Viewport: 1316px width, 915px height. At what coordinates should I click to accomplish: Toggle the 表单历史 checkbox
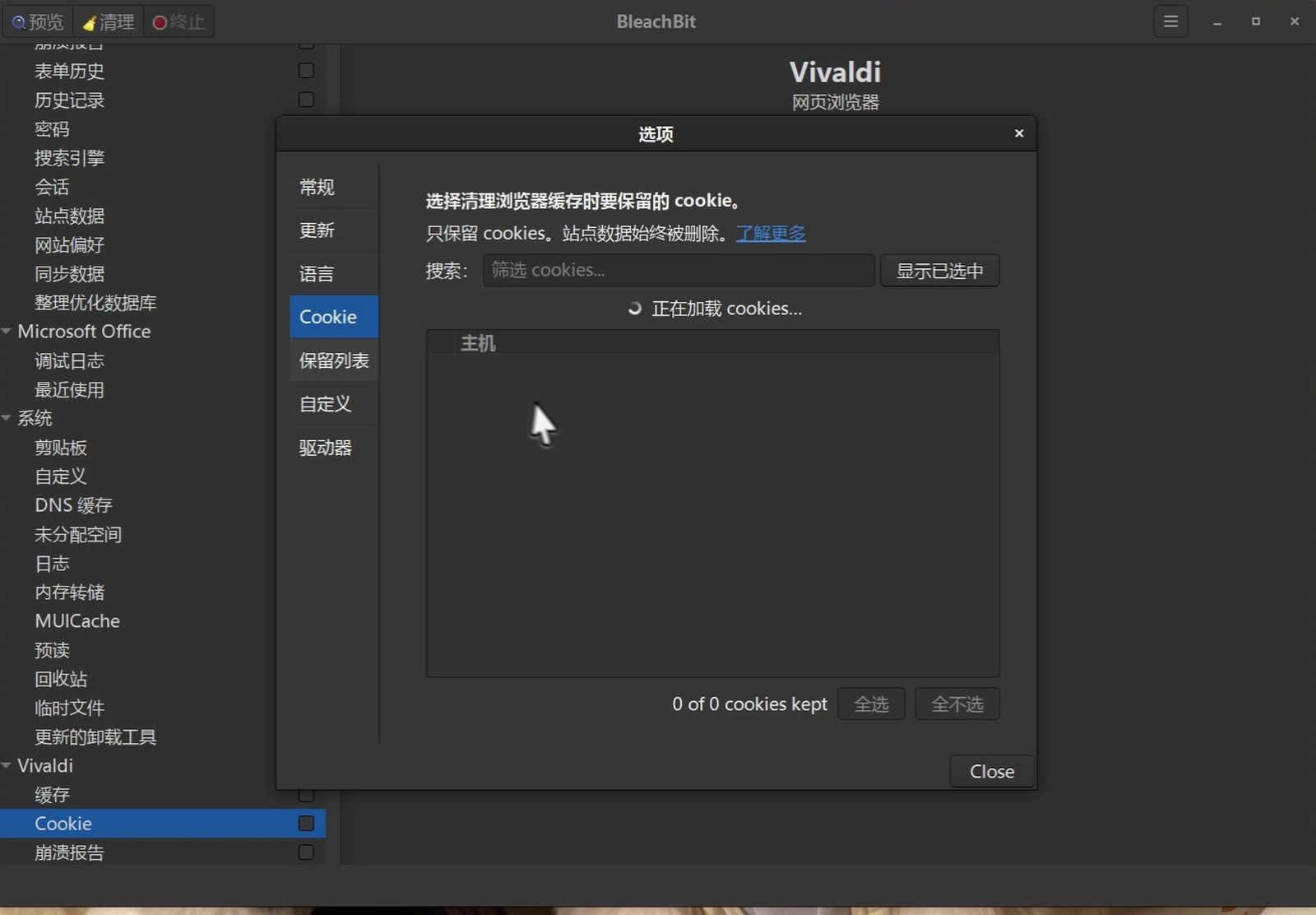click(x=306, y=71)
